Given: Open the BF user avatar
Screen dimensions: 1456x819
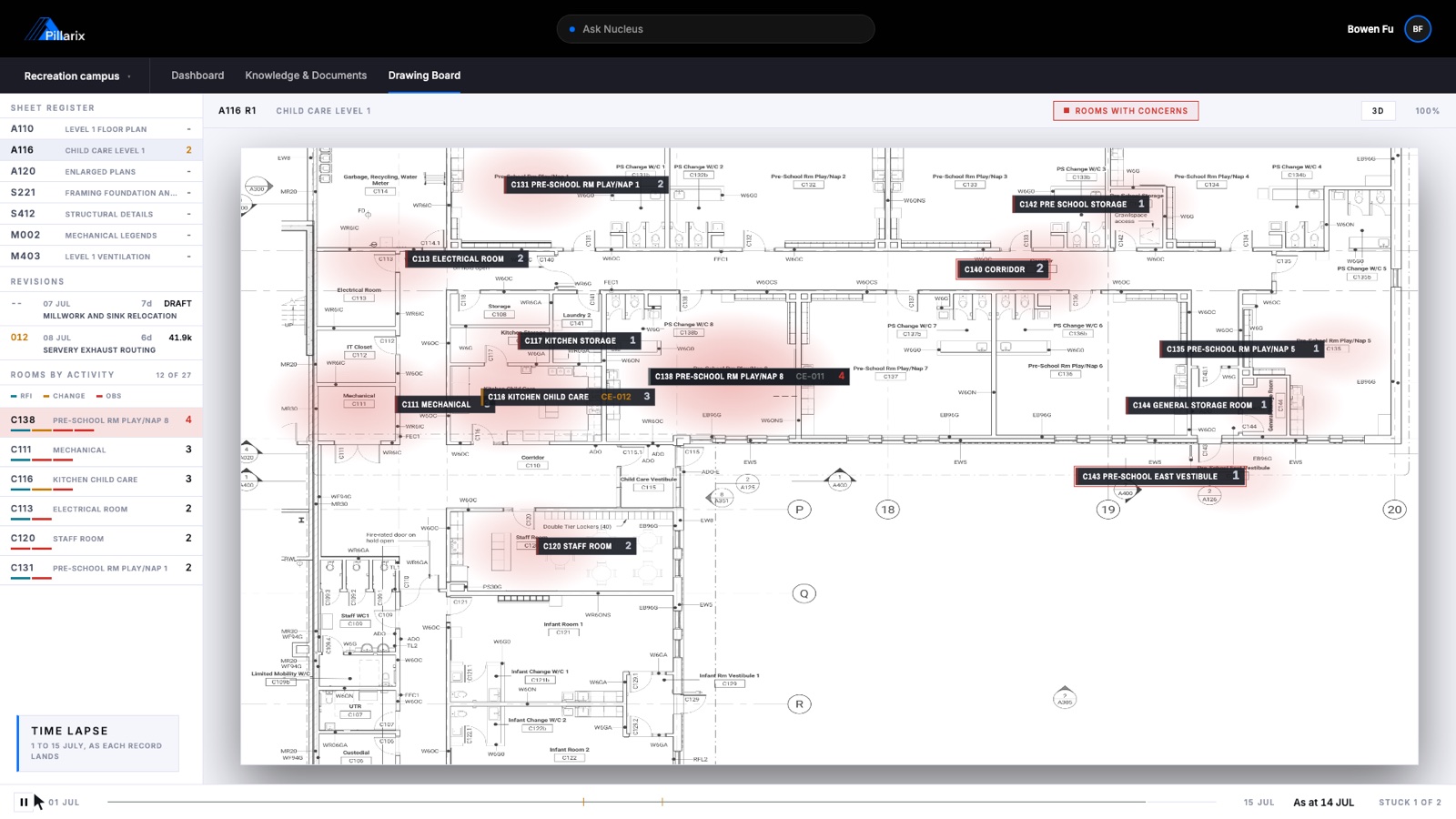Looking at the screenshot, I should pos(1418,29).
